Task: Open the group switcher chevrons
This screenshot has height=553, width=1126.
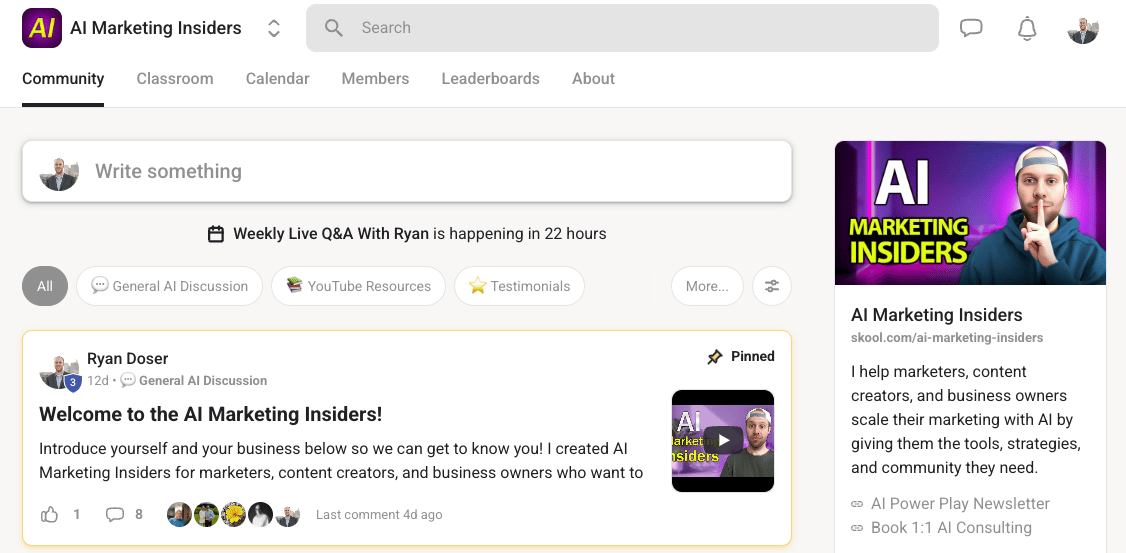Action: [274, 28]
